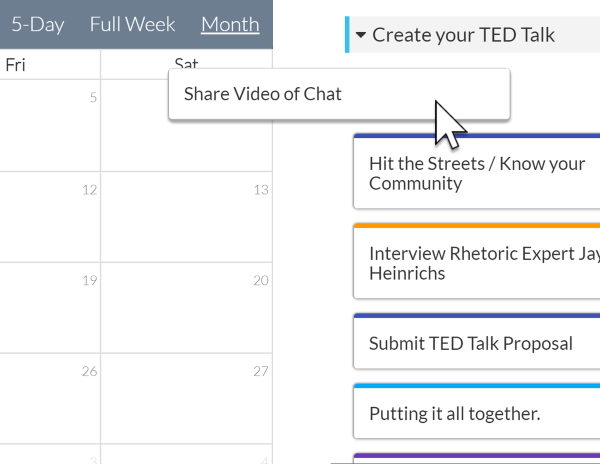Select the Month view tab
The width and height of the screenshot is (600, 464).
point(230,24)
